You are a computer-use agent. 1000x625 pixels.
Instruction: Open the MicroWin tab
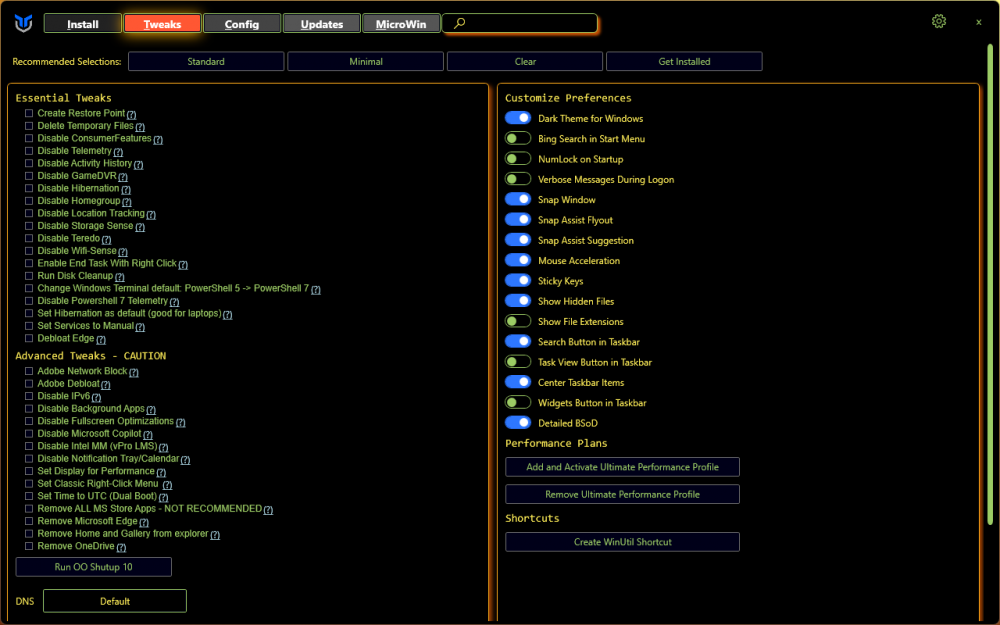click(401, 24)
